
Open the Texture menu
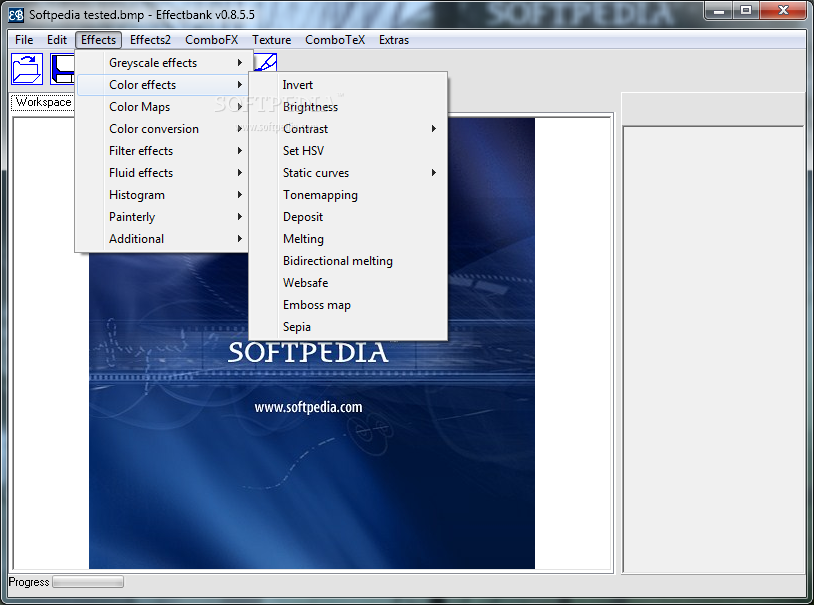tap(272, 40)
